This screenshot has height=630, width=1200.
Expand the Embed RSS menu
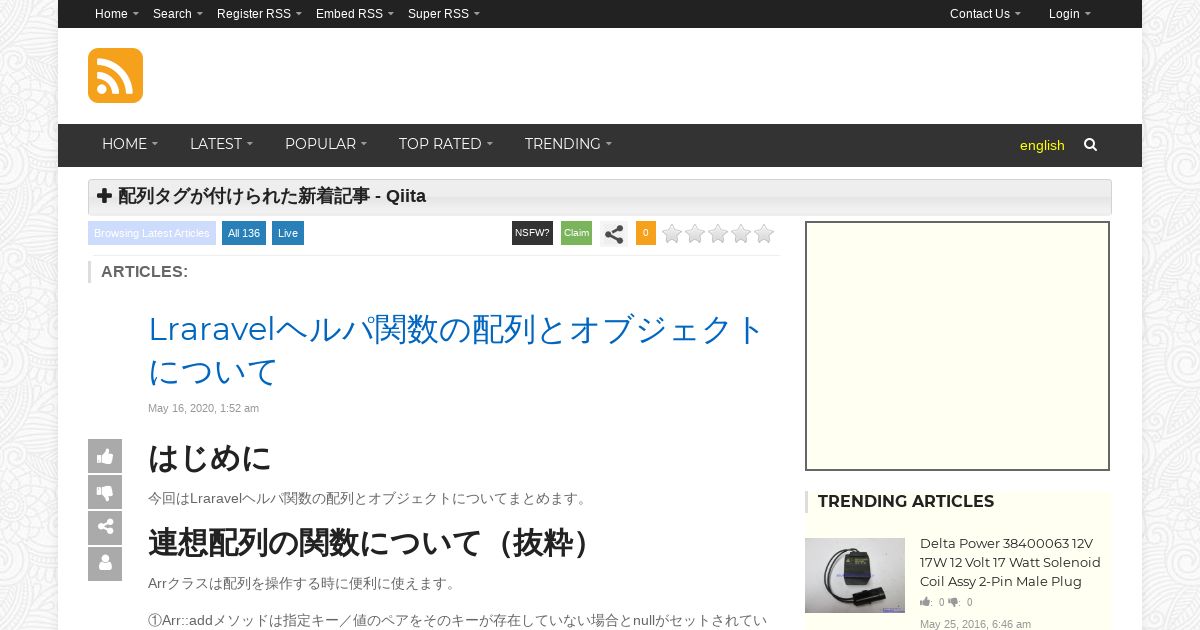tap(355, 14)
